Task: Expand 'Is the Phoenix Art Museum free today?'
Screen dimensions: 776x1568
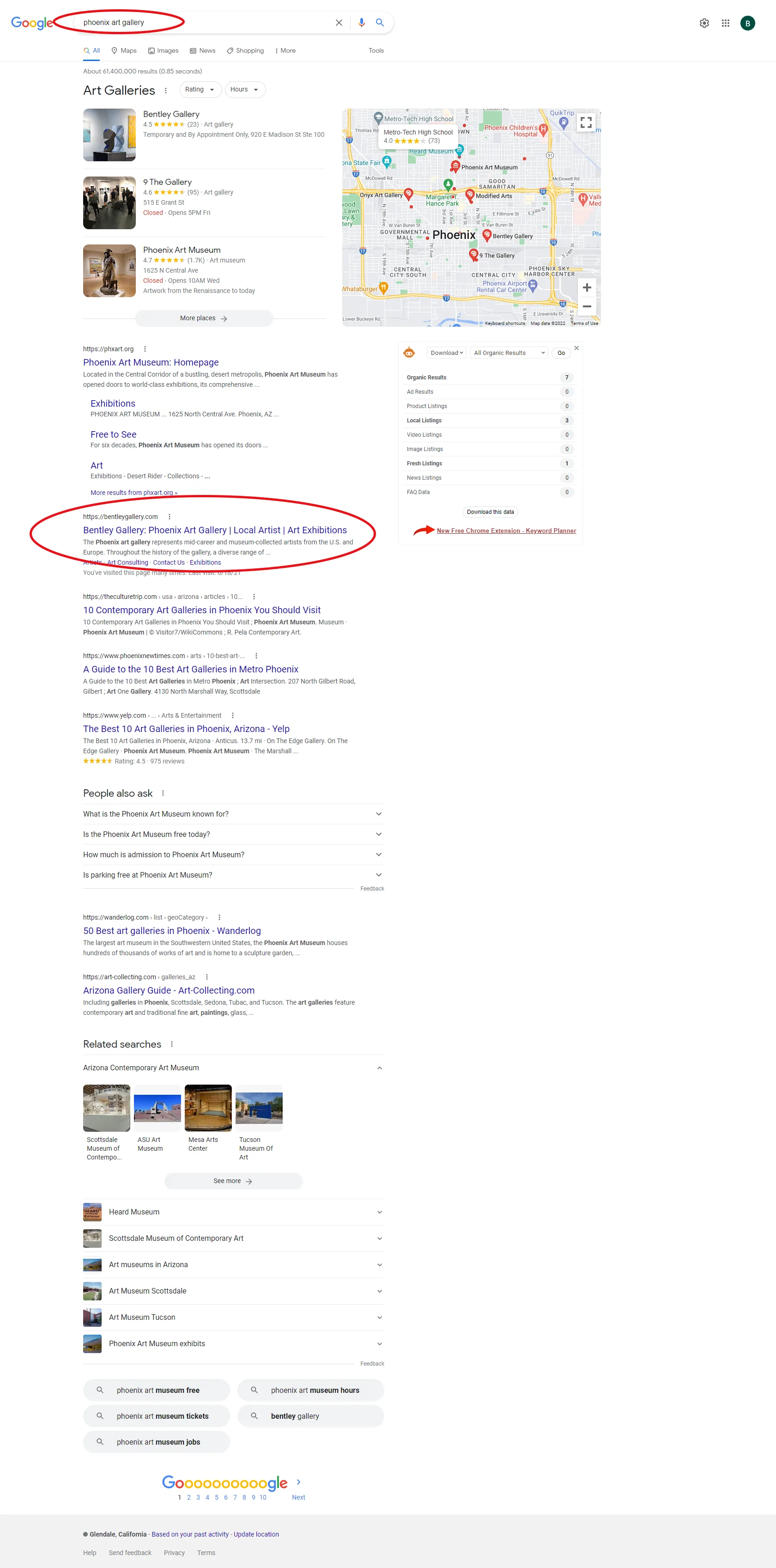Action: pyautogui.click(x=233, y=835)
